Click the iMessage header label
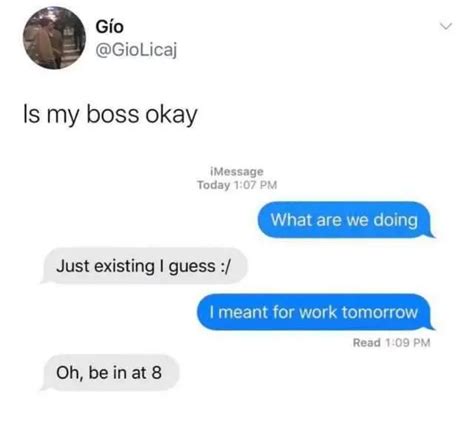The height and width of the screenshot is (423, 474). coord(237,172)
